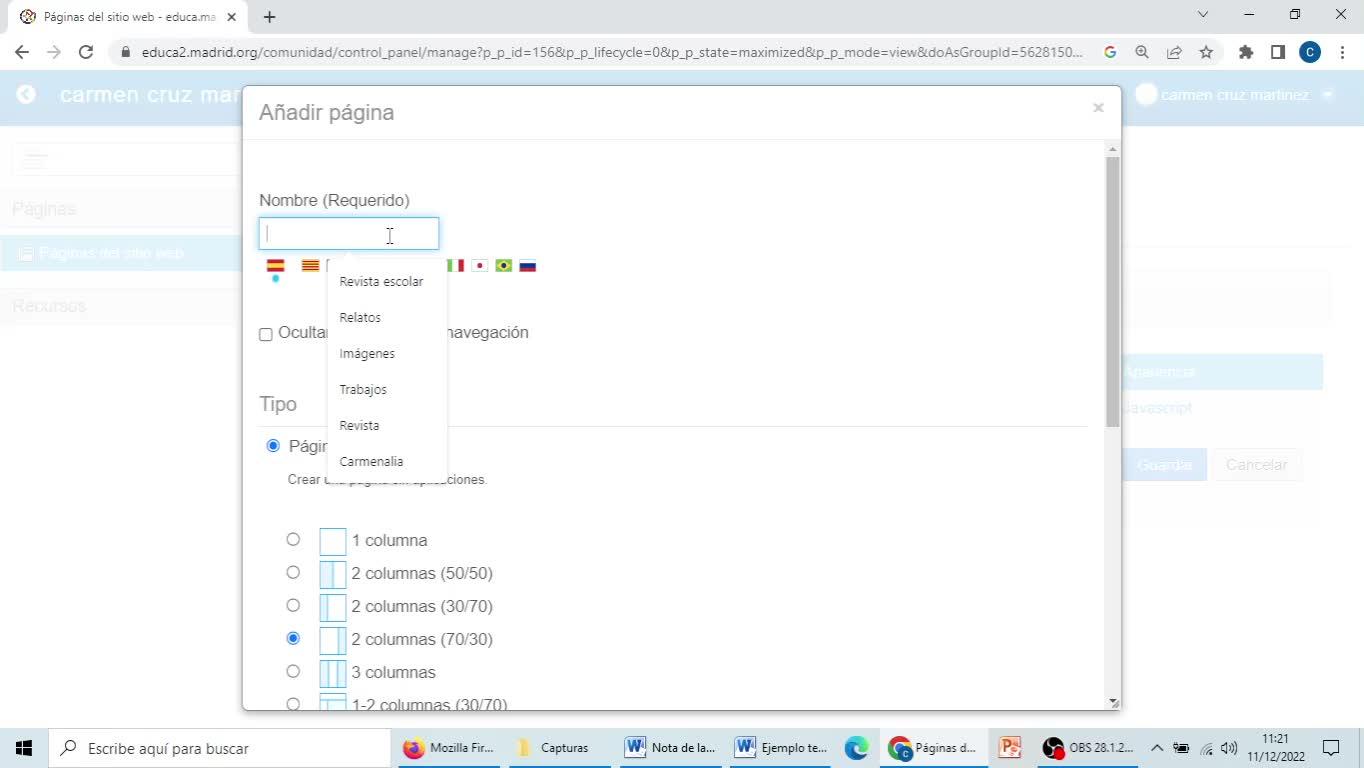The width and height of the screenshot is (1364, 768).
Task: Choose 'Carmenalia' from the suggestions
Action: [387, 462]
